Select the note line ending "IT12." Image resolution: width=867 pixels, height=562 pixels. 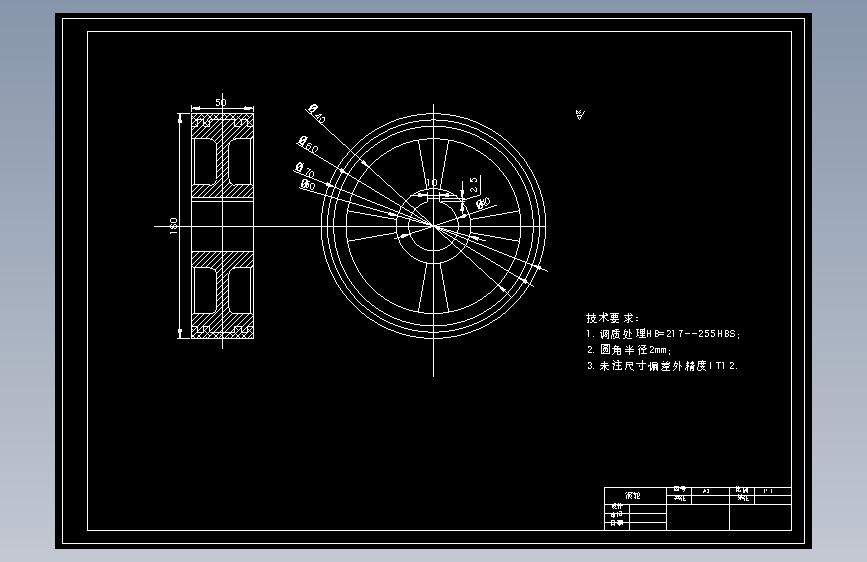(662, 366)
